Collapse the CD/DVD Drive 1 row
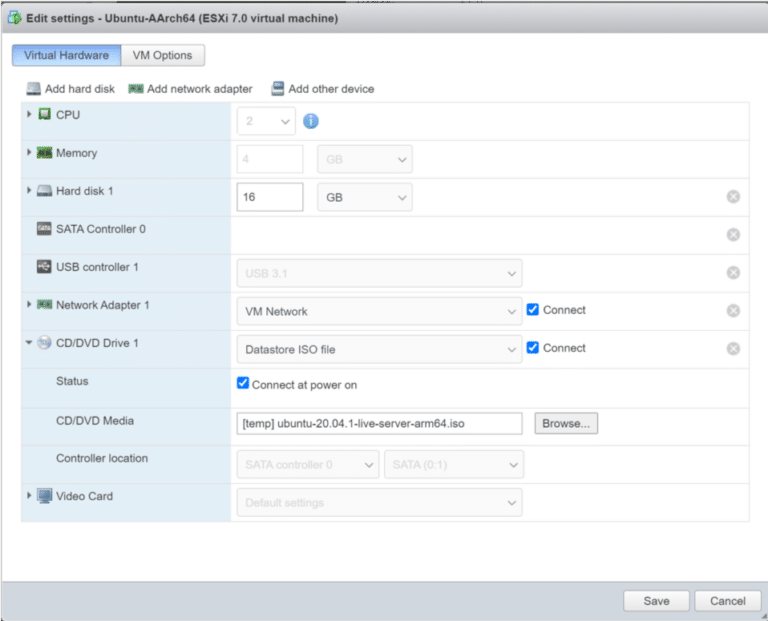This screenshot has height=621, width=768. (x=29, y=342)
